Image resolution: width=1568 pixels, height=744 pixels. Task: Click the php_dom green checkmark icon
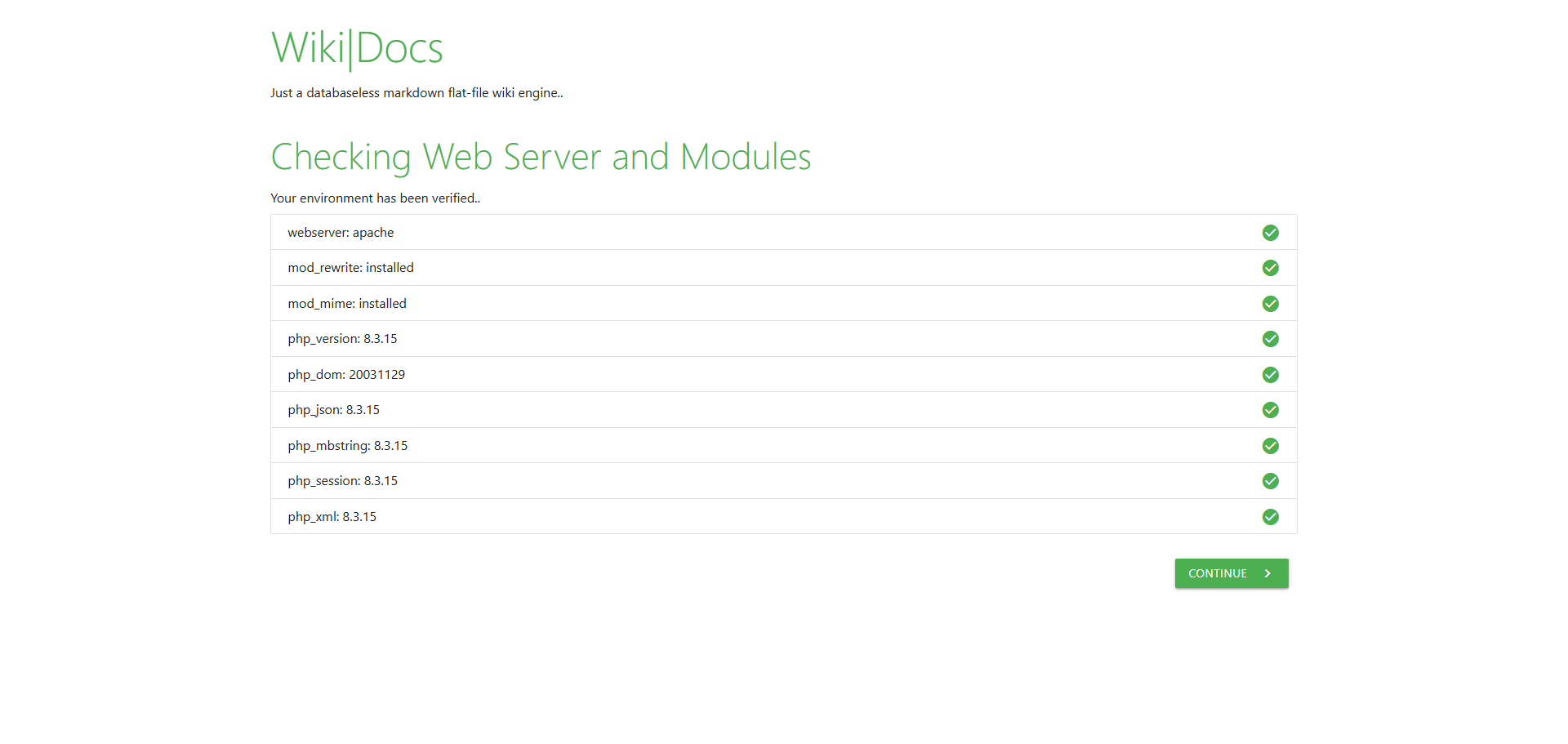pos(1271,375)
